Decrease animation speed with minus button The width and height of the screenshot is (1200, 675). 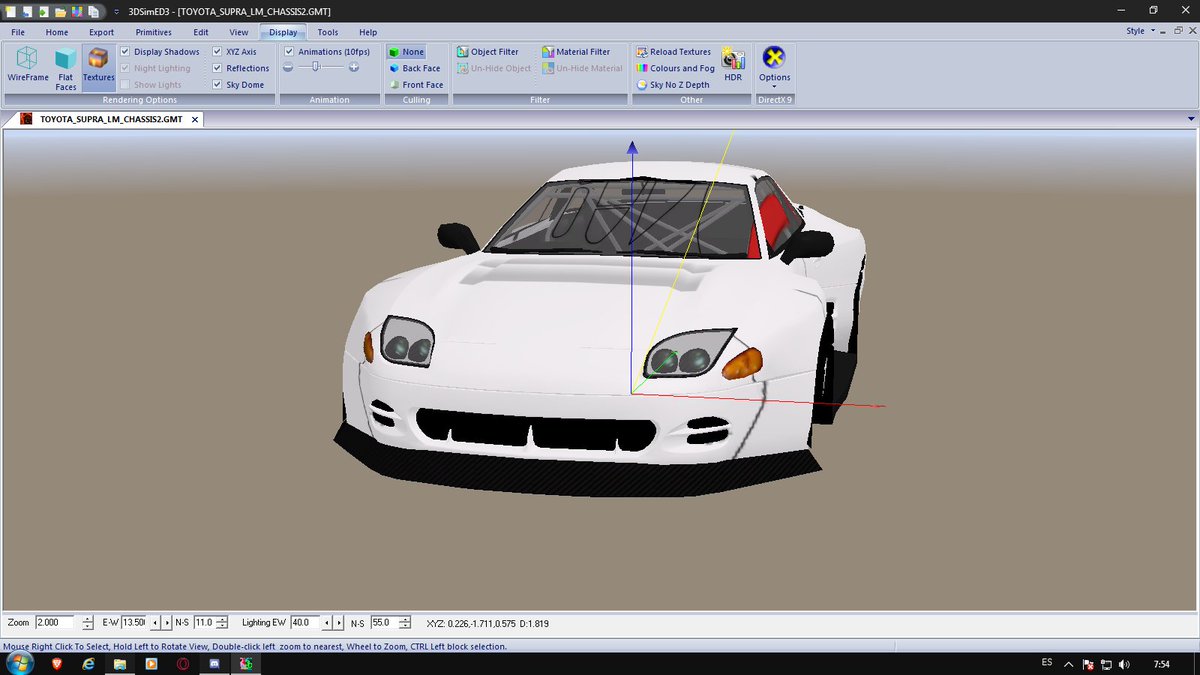pos(288,67)
